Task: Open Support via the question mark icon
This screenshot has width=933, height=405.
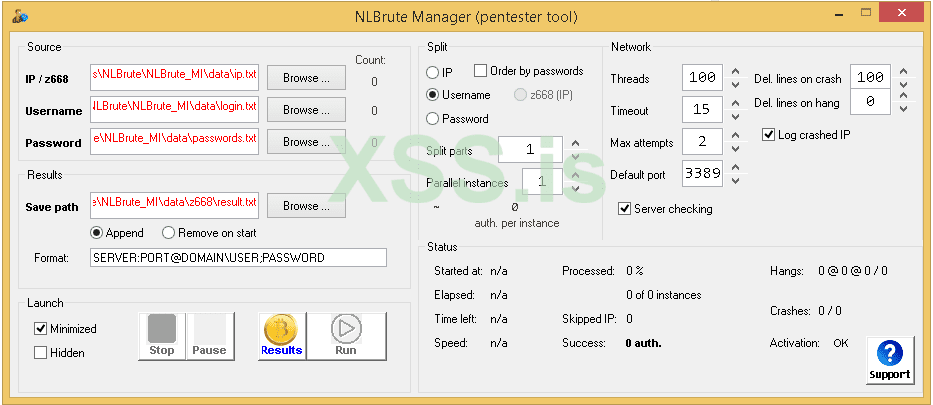Action: [890, 360]
